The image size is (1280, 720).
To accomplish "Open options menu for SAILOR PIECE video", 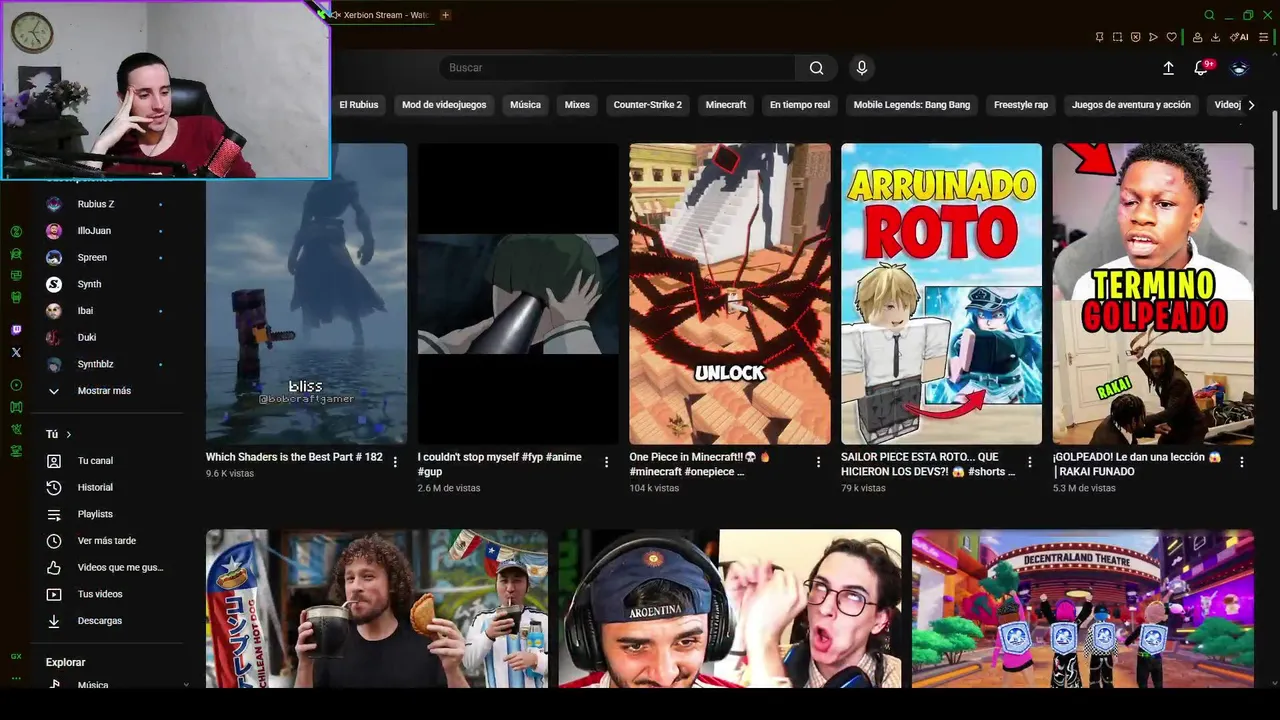I will (x=1030, y=462).
